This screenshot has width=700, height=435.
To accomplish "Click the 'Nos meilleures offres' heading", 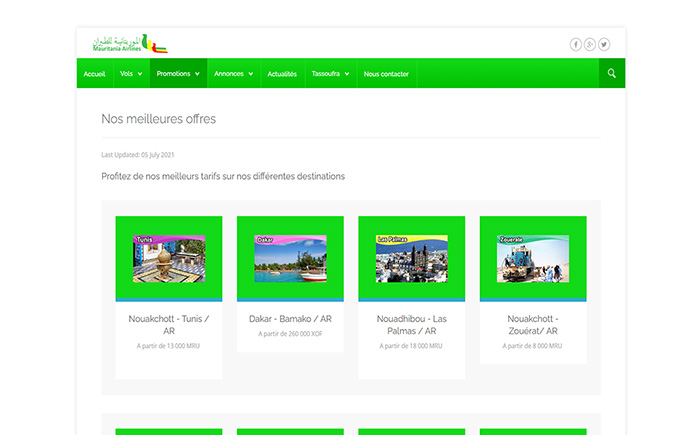I will click(x=158, y=119).
